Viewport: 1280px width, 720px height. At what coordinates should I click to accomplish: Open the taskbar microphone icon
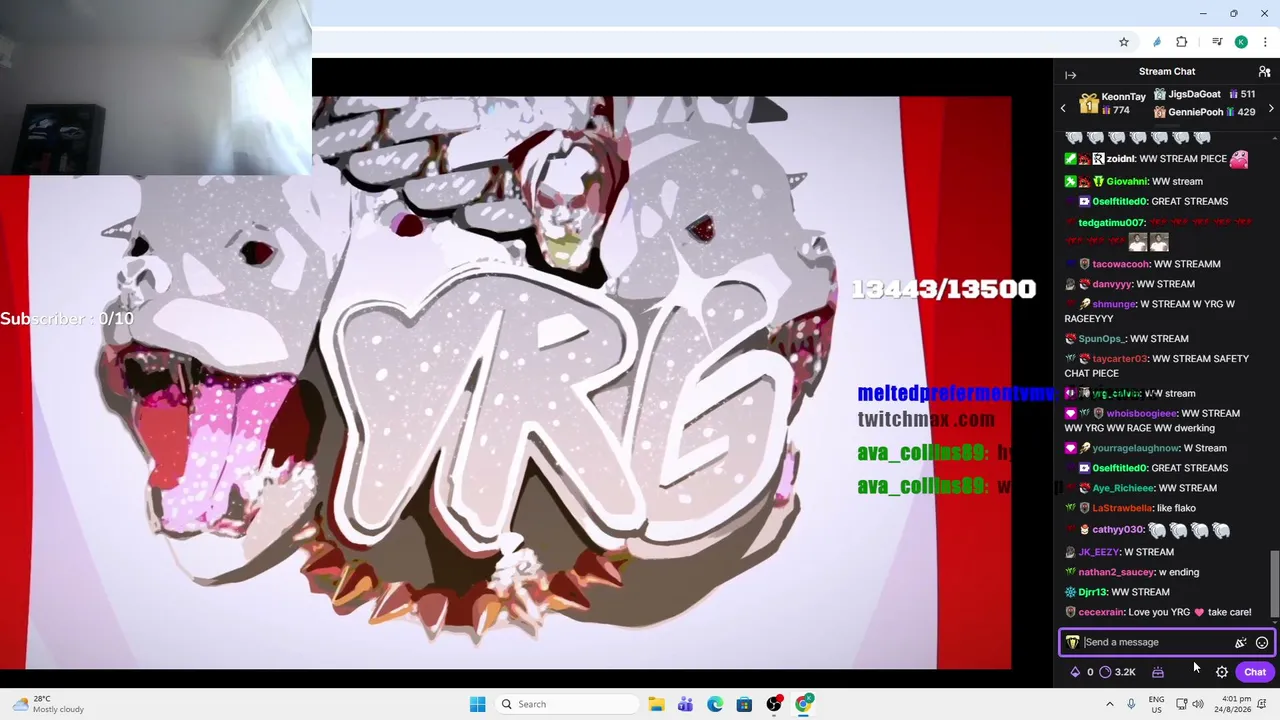1131,704
